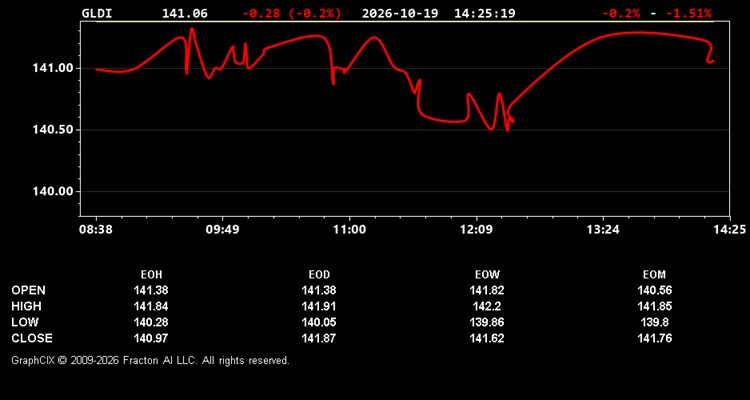This screenshot has height=400, width=750.
Task: Click the GraphCIX copyright notice
Action: (x=150, y=360)
